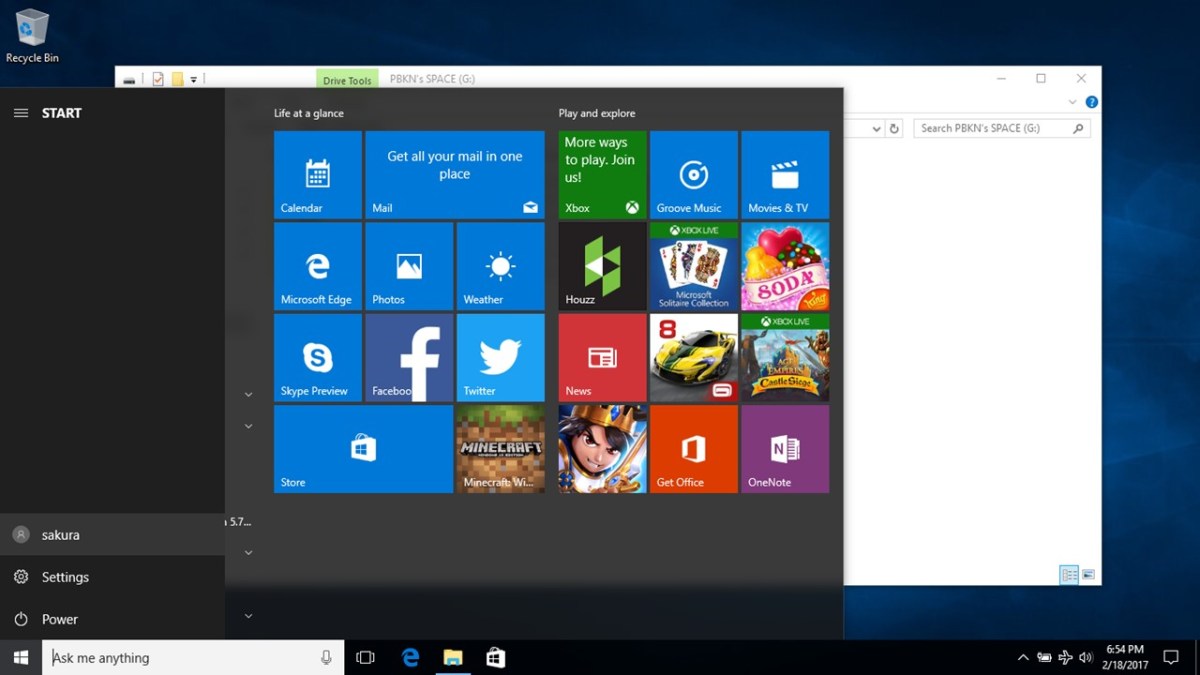Show hidden system tray icons
The image size is (1200, 675).
pos(1022,657)
